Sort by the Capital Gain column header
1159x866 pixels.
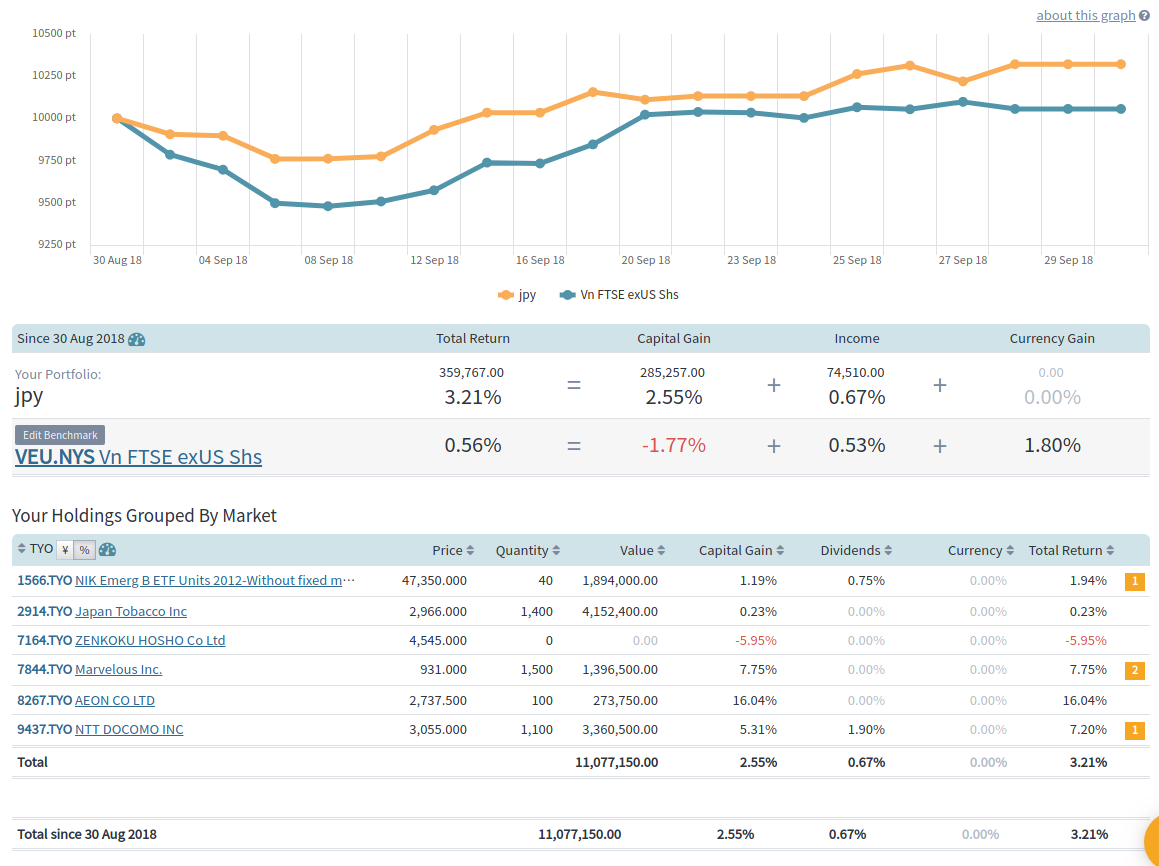735,551
